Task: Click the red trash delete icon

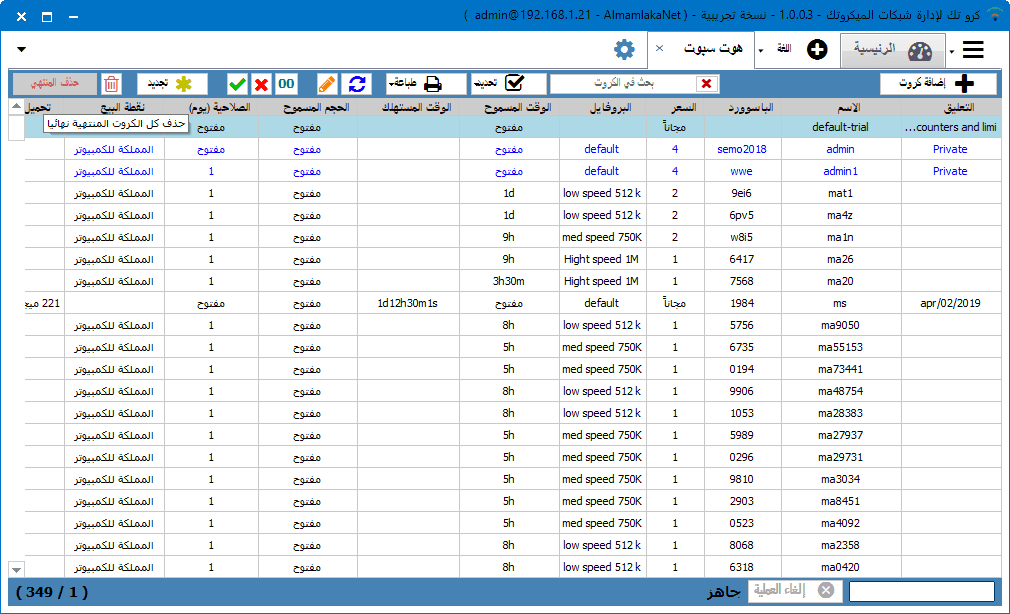Action: point(111,84)
